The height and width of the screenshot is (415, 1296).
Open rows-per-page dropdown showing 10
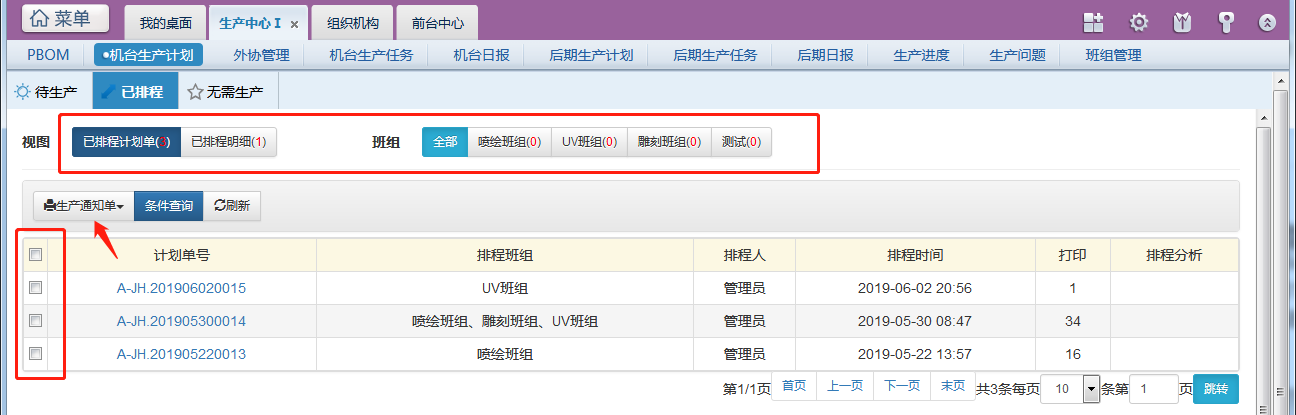coord(1070,388)
